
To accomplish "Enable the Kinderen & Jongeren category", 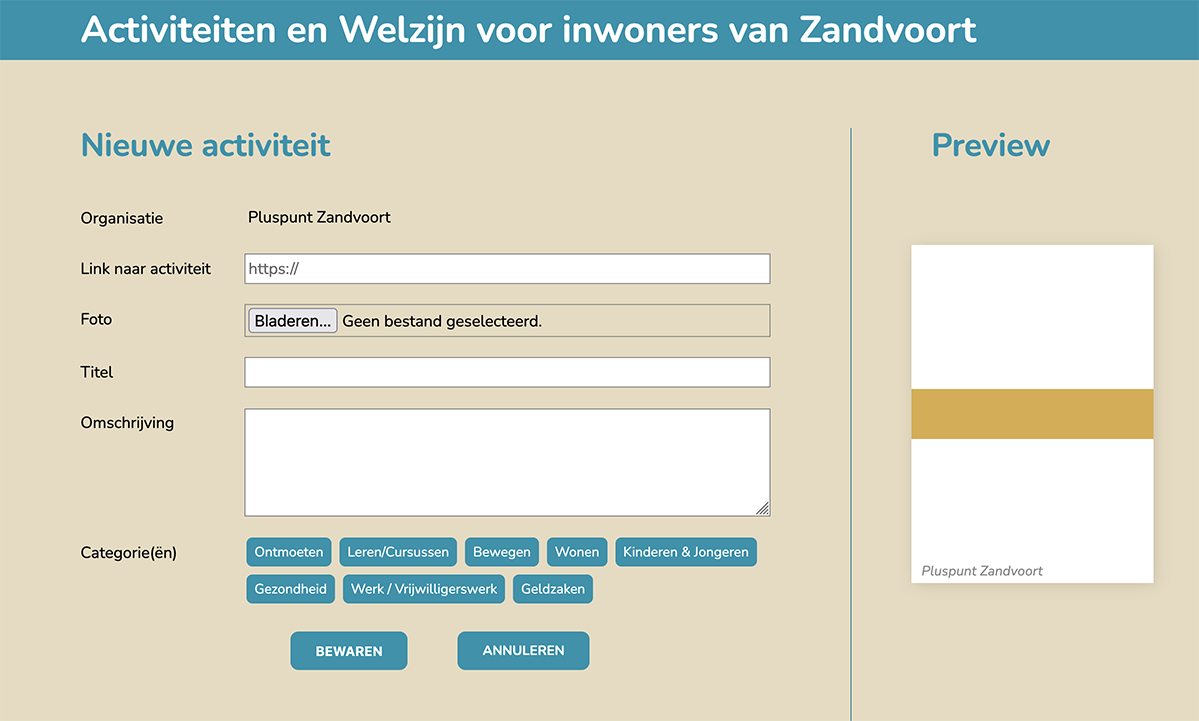I will pos(686,552).
